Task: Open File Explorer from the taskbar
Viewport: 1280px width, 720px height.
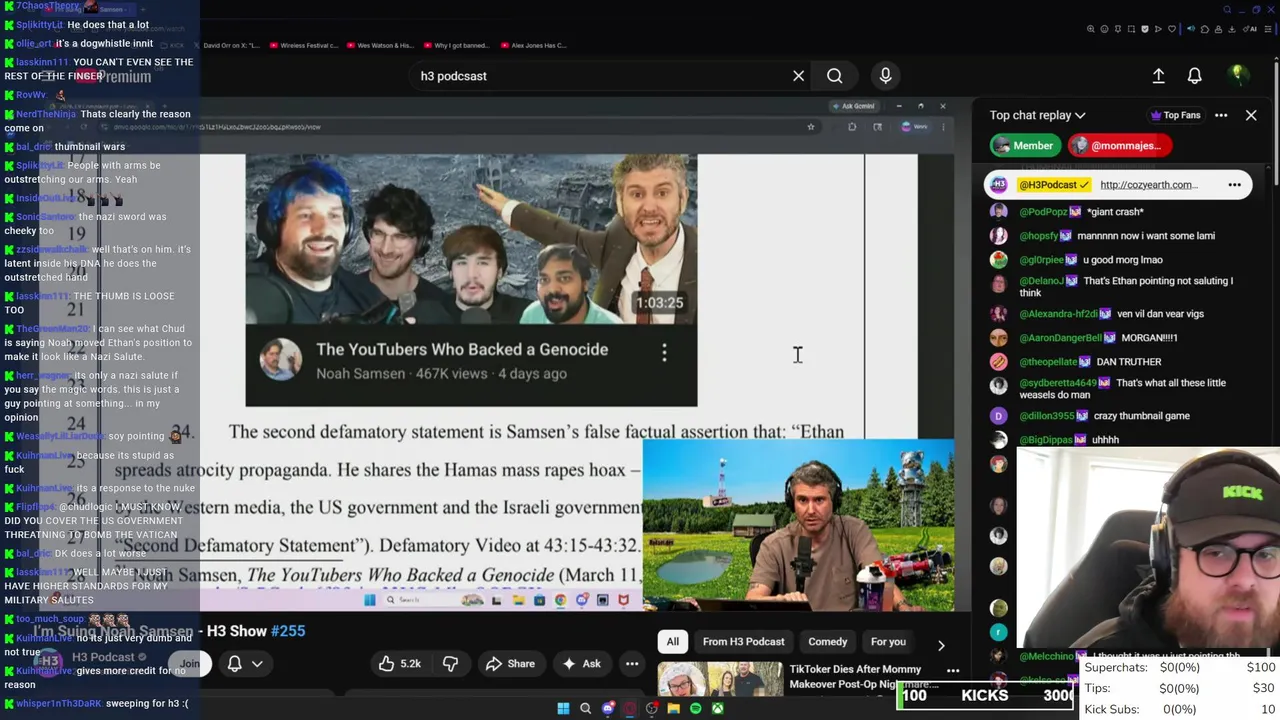Action: [x=674, y=709]
